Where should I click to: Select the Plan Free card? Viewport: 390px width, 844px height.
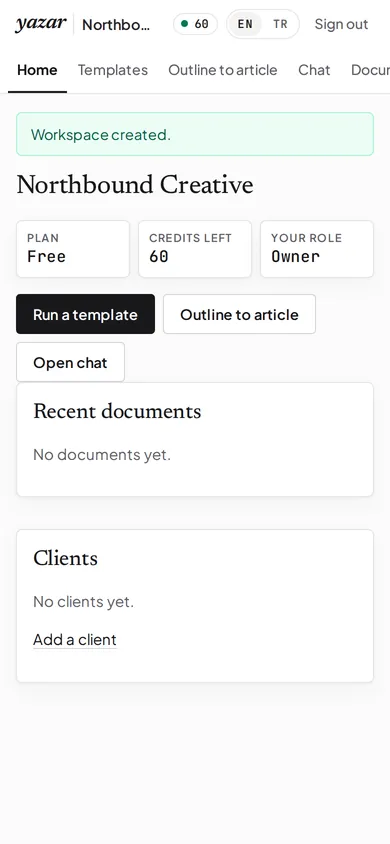[73, 249]
